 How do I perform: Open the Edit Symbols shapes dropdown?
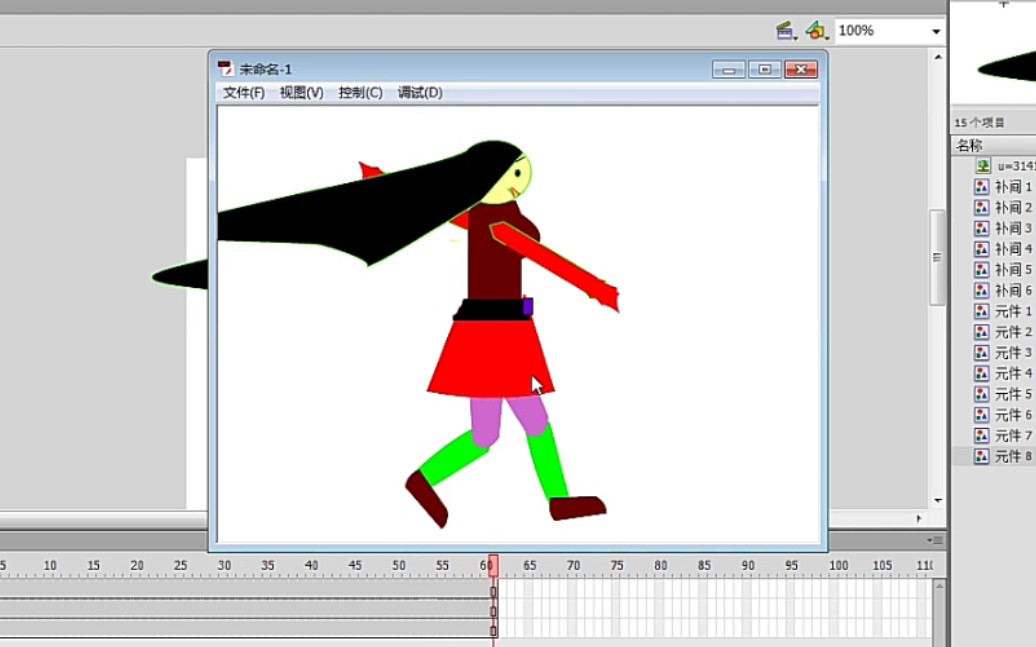816,31
